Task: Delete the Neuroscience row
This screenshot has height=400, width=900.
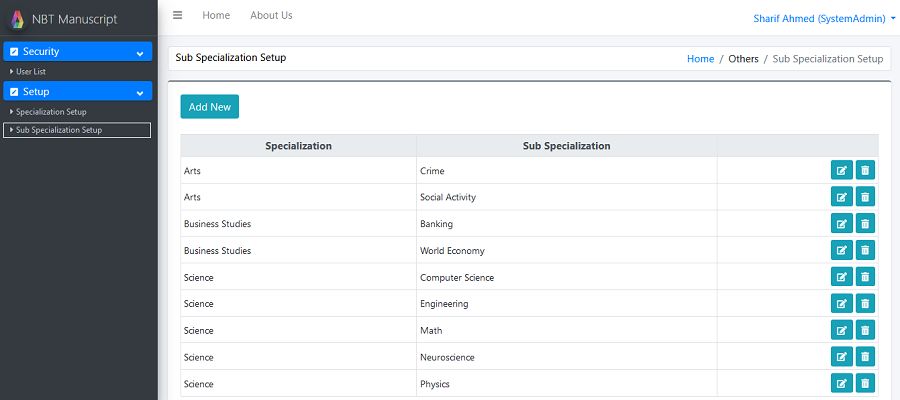Action: point(865,357)
